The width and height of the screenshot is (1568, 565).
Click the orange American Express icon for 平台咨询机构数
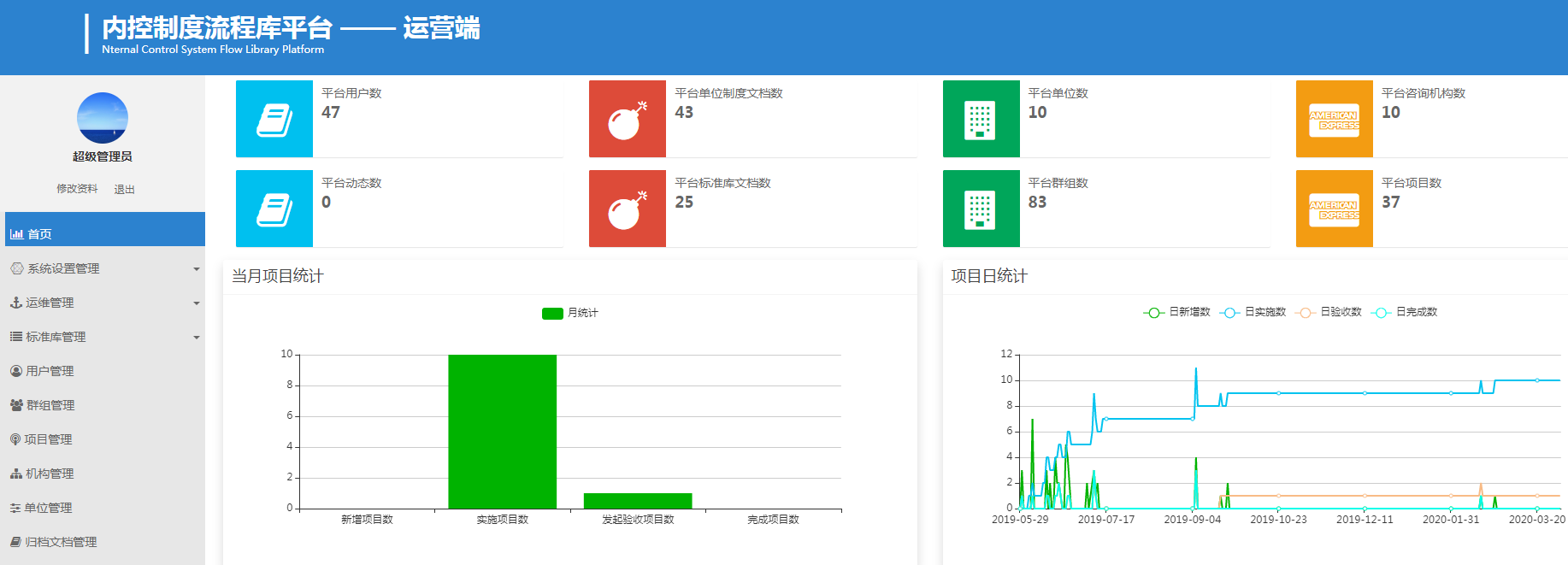pyautogui.click(x=1334, y=119)
